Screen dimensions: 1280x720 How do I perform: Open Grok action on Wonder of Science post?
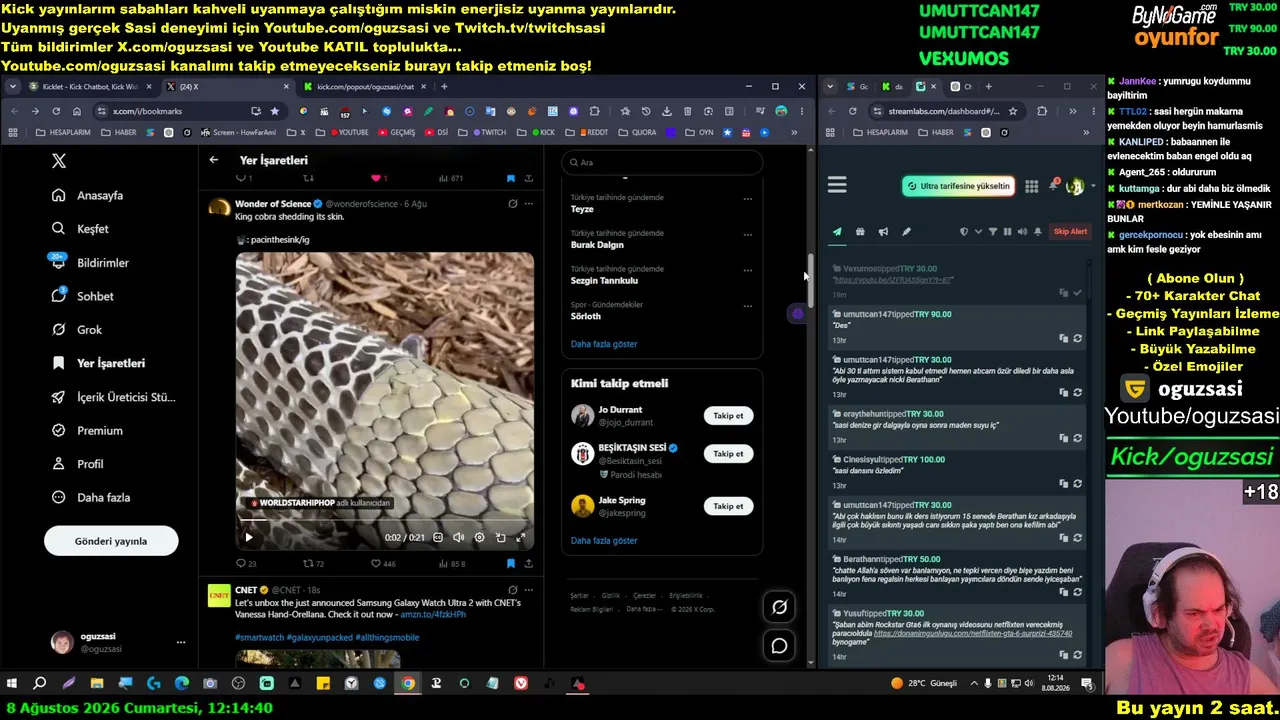click(x=513, y=204)
